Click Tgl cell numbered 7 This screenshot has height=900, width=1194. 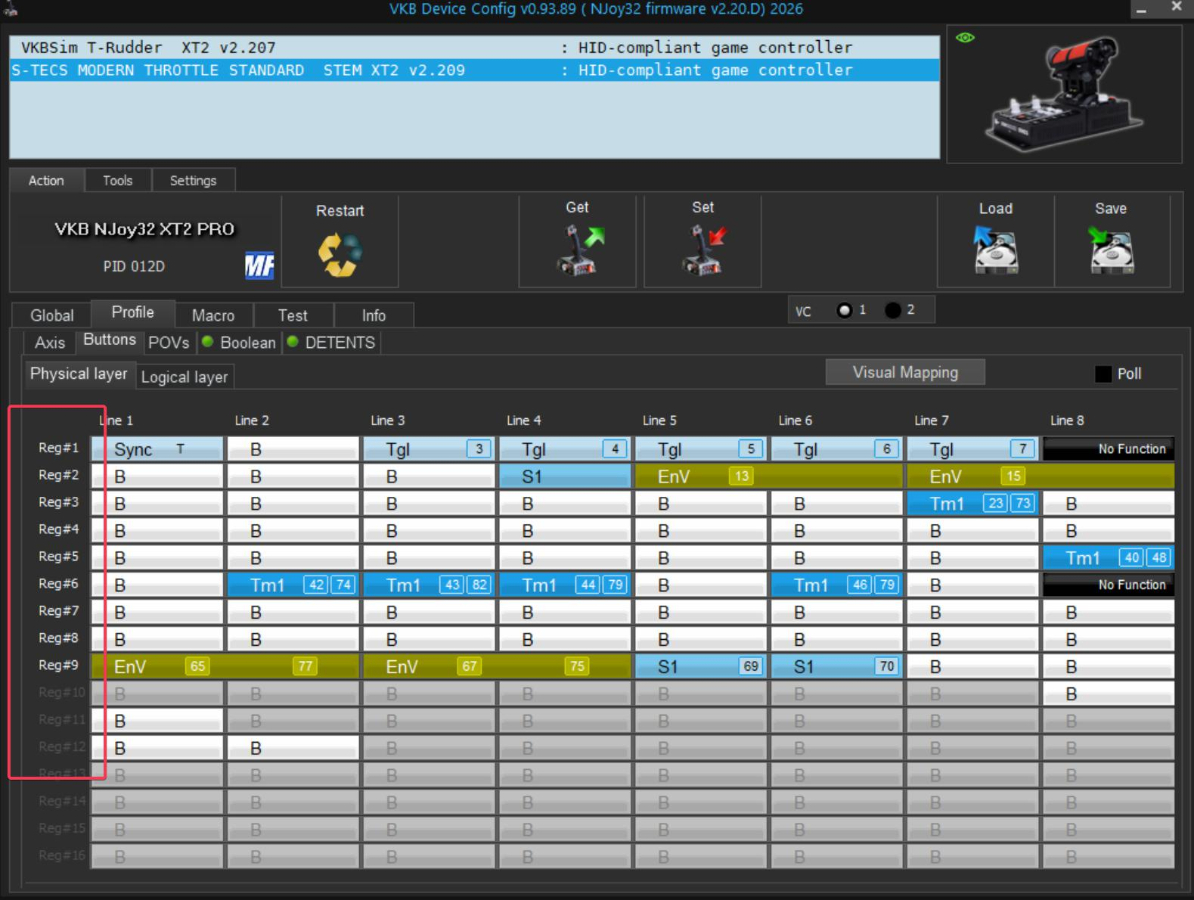(x=973, y=449)
